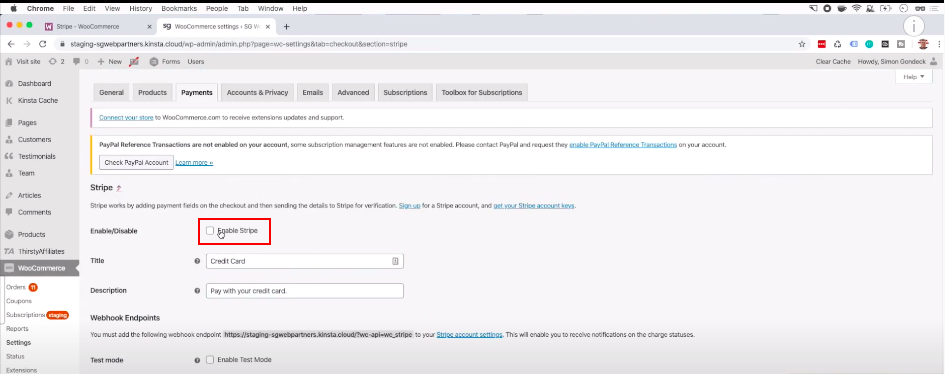Click the macOS Wi-Fi status icon
The width and height of the screenshot is (945, 374).
[x=856, y=8]
